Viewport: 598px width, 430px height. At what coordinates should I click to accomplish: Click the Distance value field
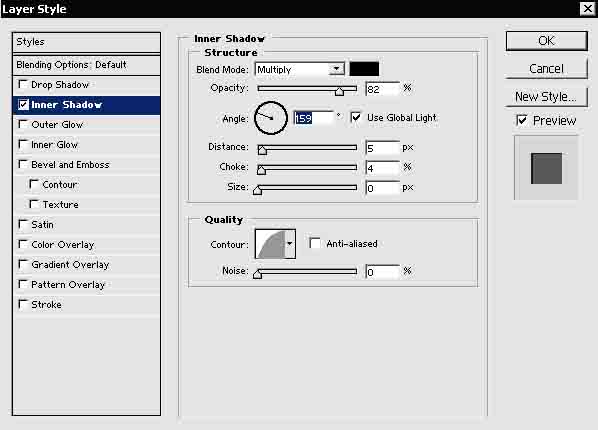[382, 148]
